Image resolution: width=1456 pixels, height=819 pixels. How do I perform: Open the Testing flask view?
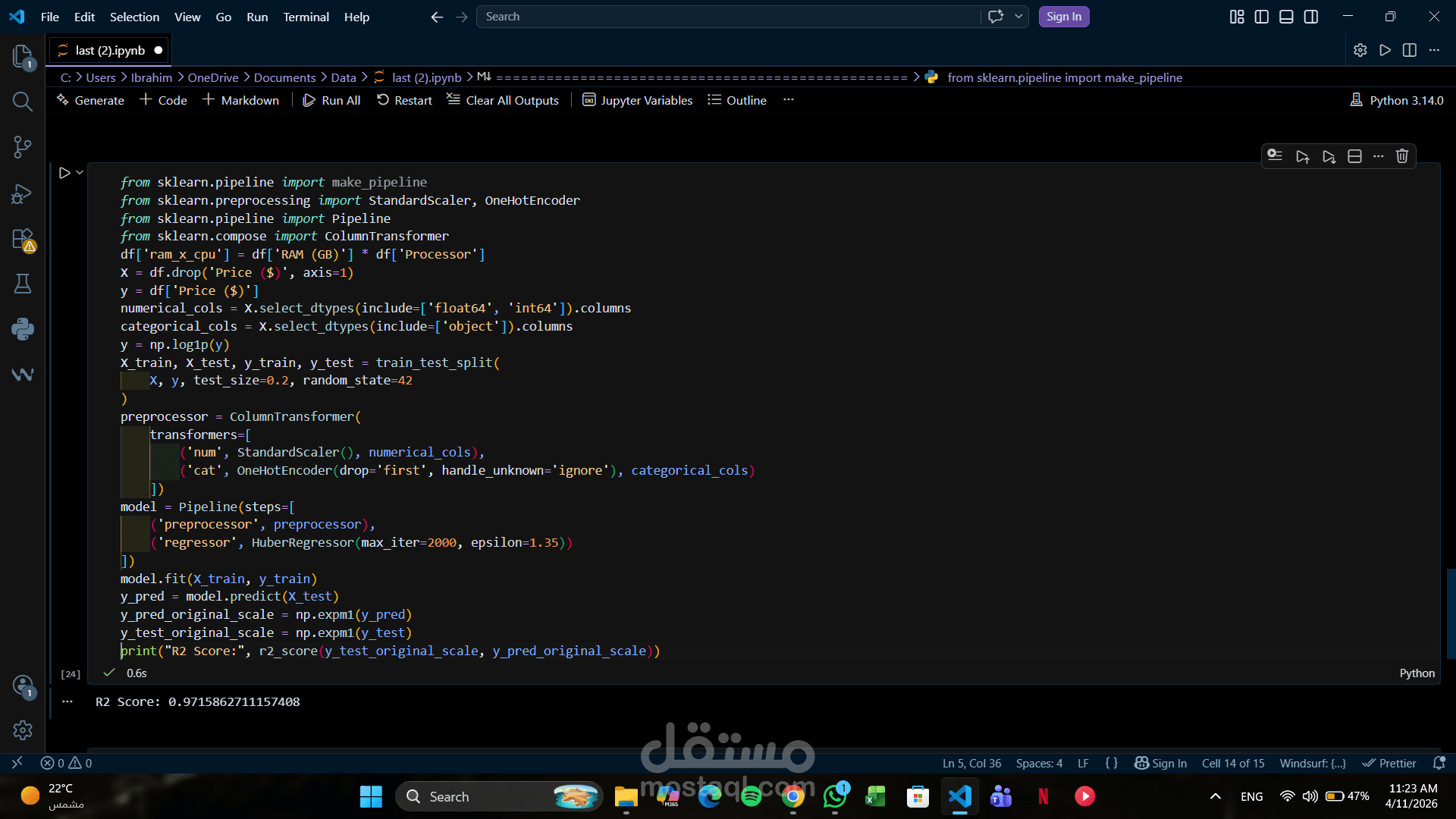(x=22, y=284)
